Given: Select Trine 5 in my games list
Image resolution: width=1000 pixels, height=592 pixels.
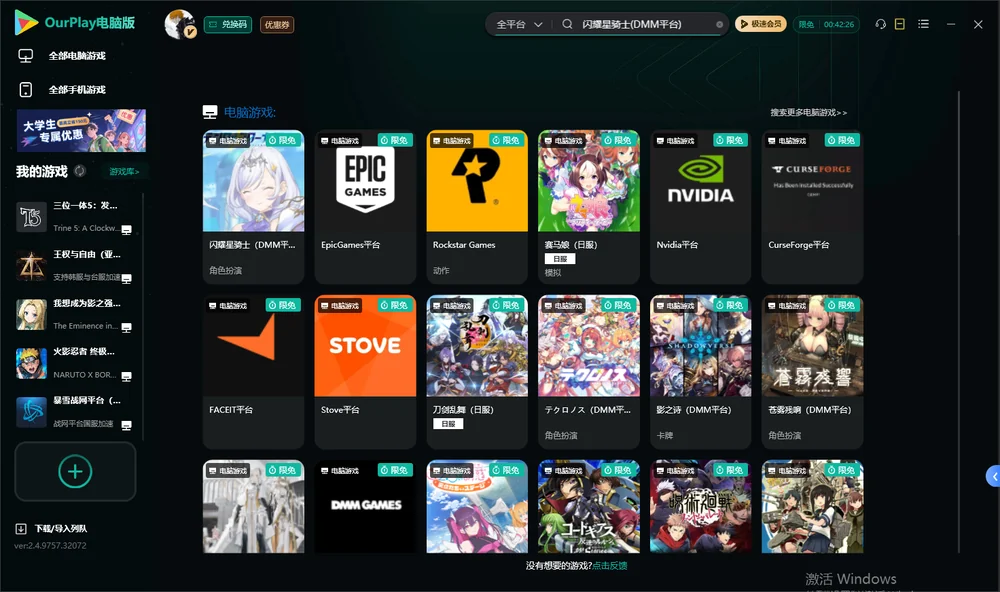Looking at the screenshot, I should coord(75,217).
